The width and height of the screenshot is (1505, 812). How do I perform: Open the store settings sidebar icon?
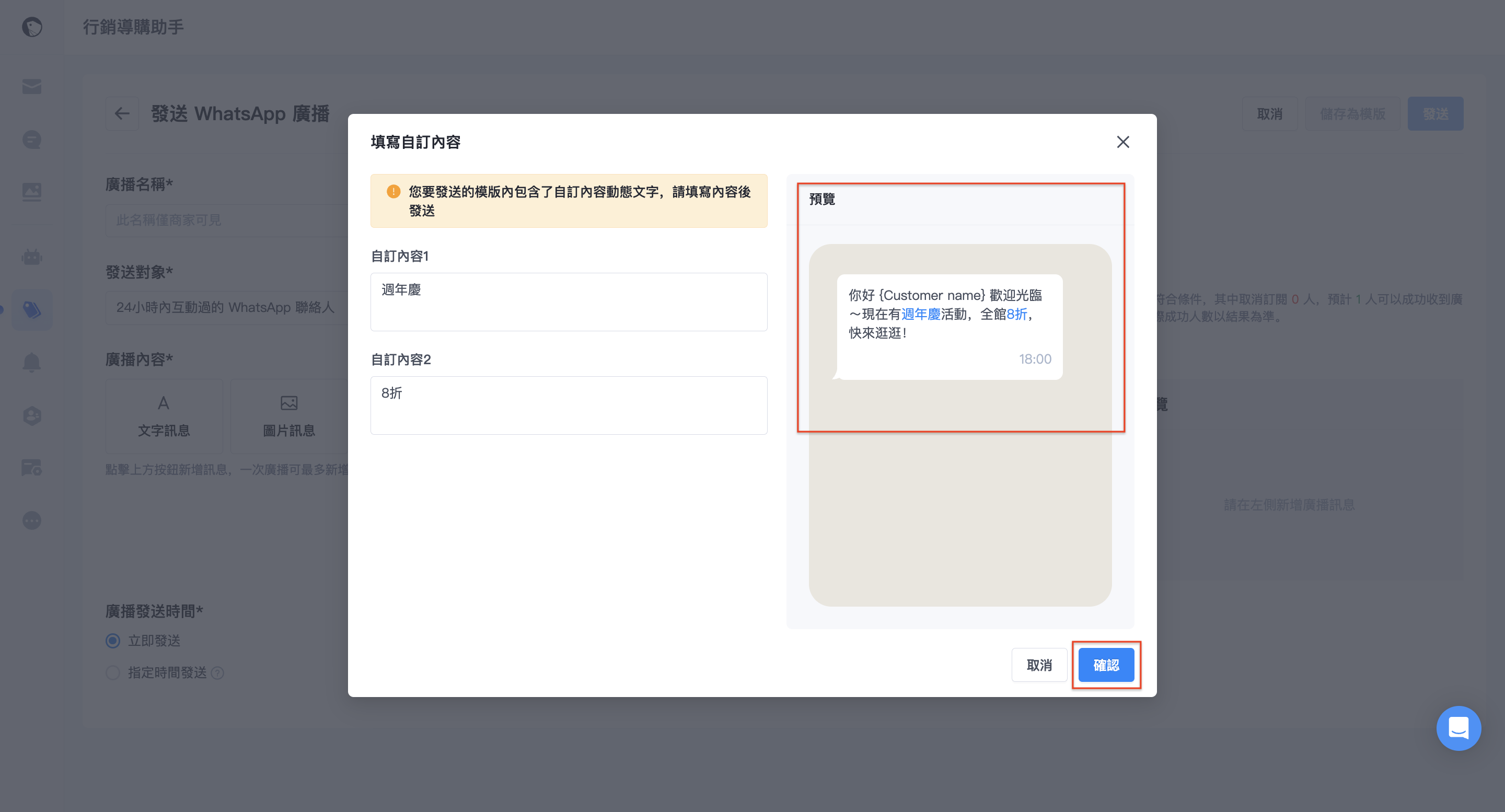point(32,467)
